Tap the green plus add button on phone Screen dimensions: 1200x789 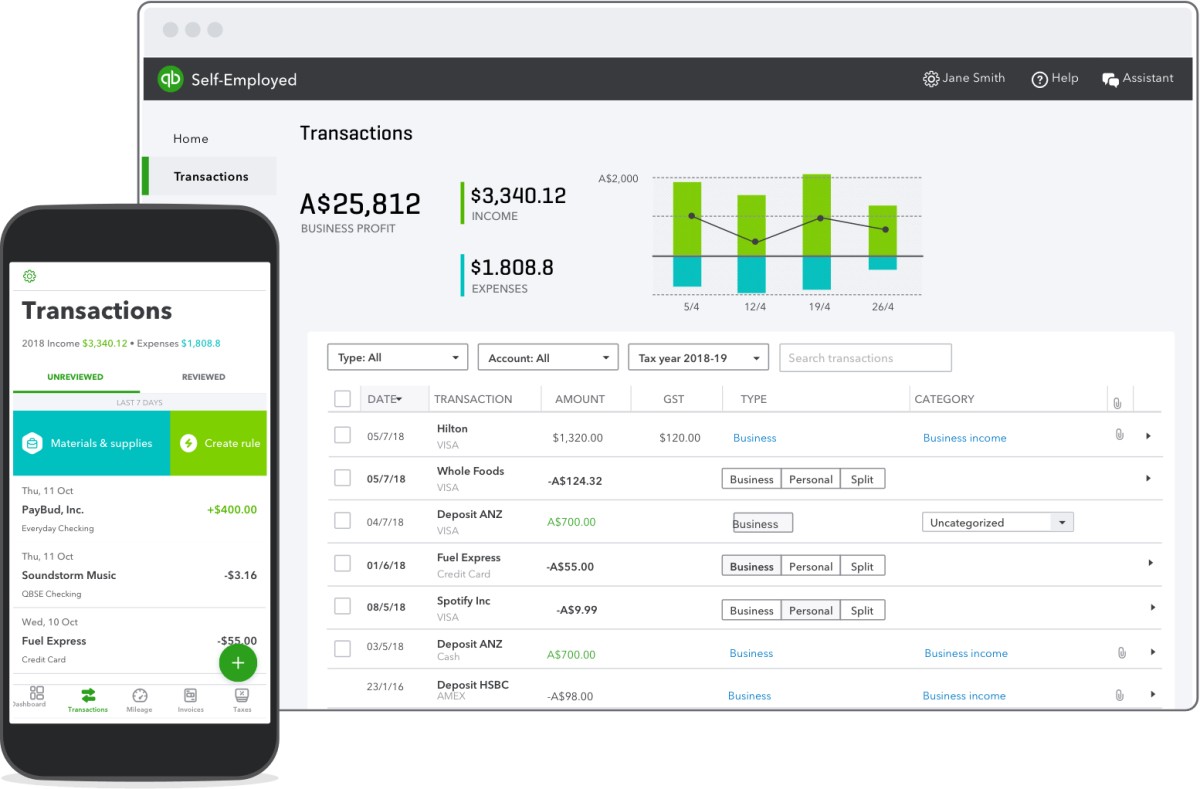pos(237,662)
